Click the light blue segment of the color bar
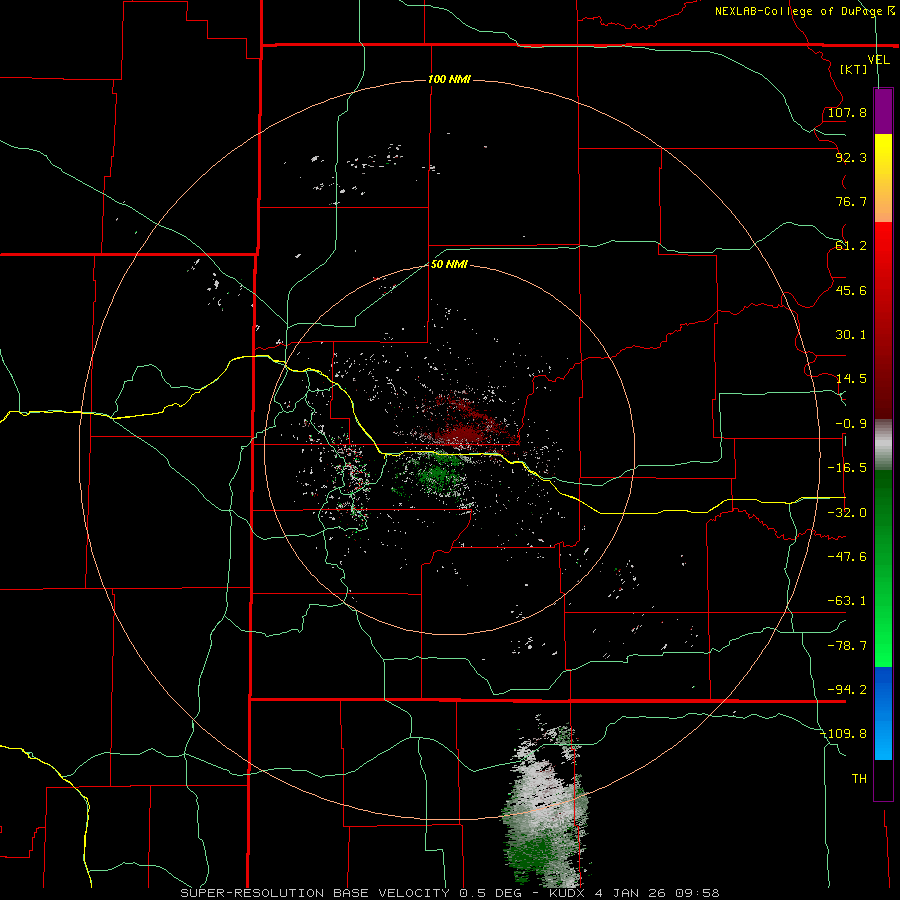 tap(883, 713)
